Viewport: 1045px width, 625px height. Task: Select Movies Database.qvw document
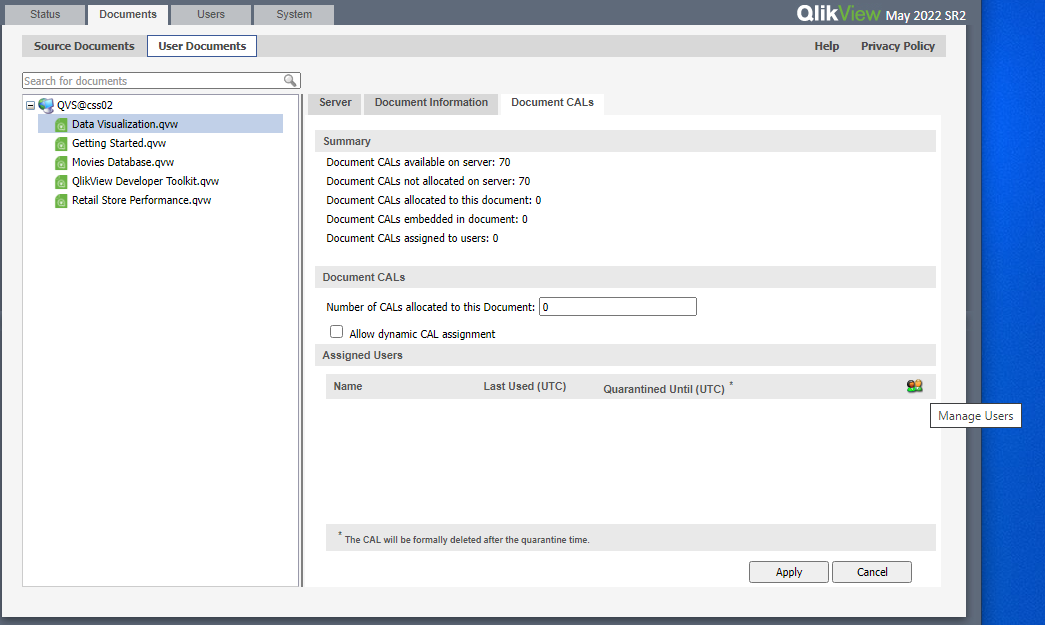point(123,162)
